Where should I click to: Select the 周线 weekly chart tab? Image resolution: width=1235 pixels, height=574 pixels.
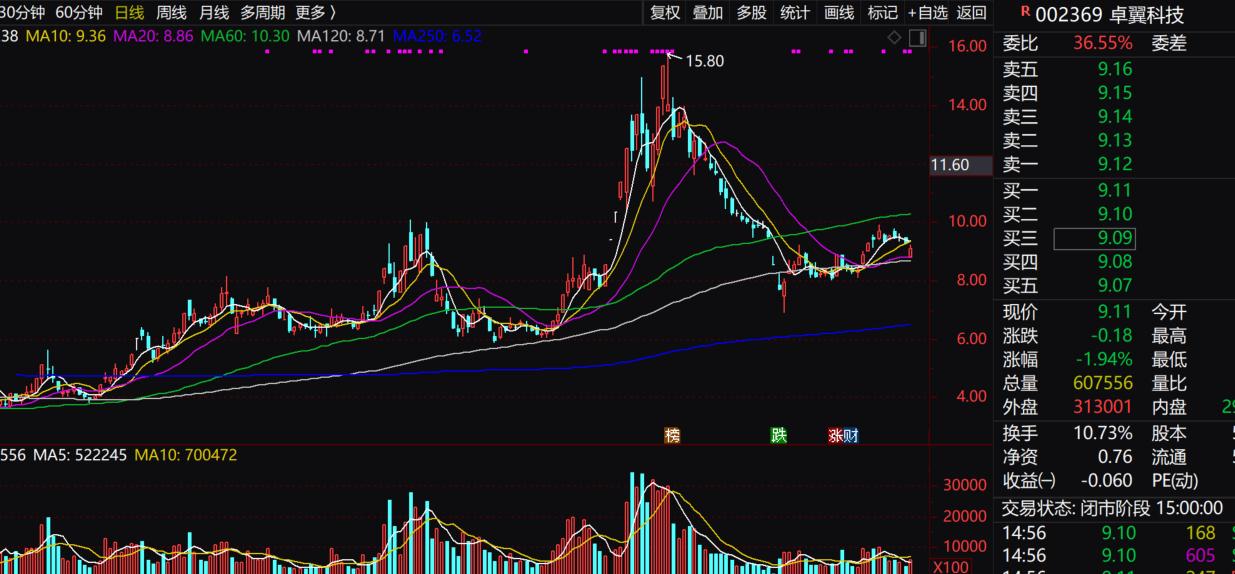click(x=171, y=12)
